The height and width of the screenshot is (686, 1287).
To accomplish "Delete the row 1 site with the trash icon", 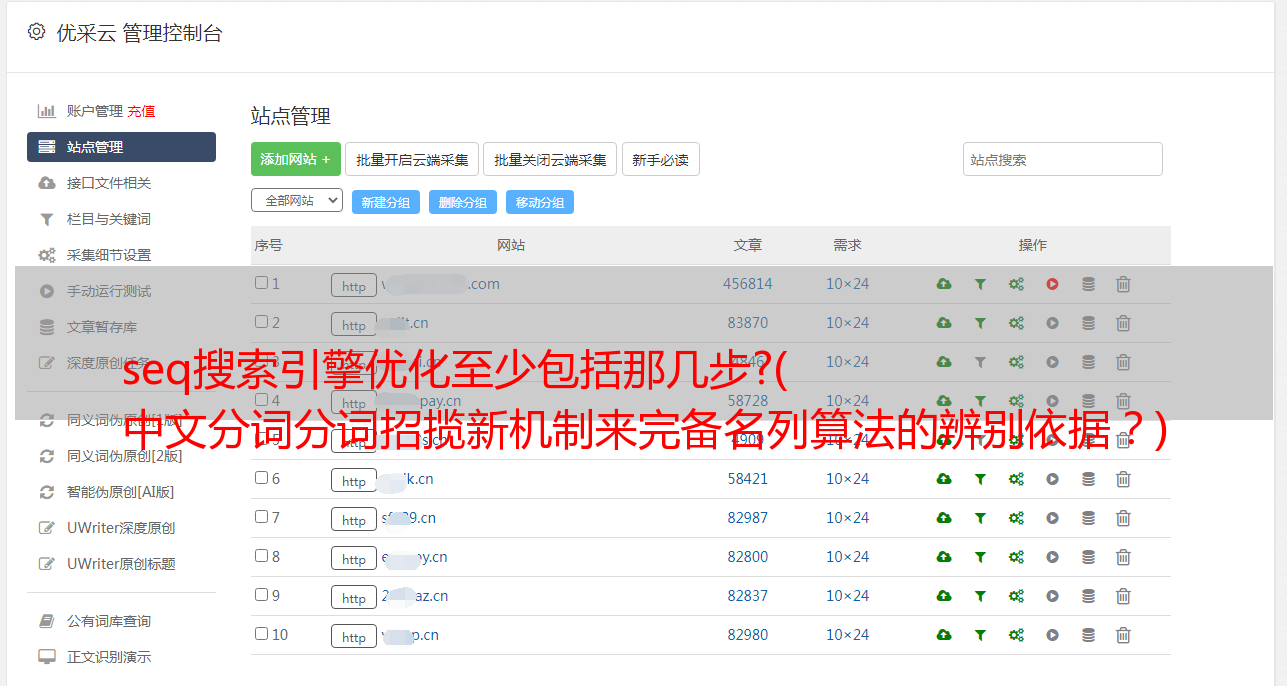I will 1123,284.
